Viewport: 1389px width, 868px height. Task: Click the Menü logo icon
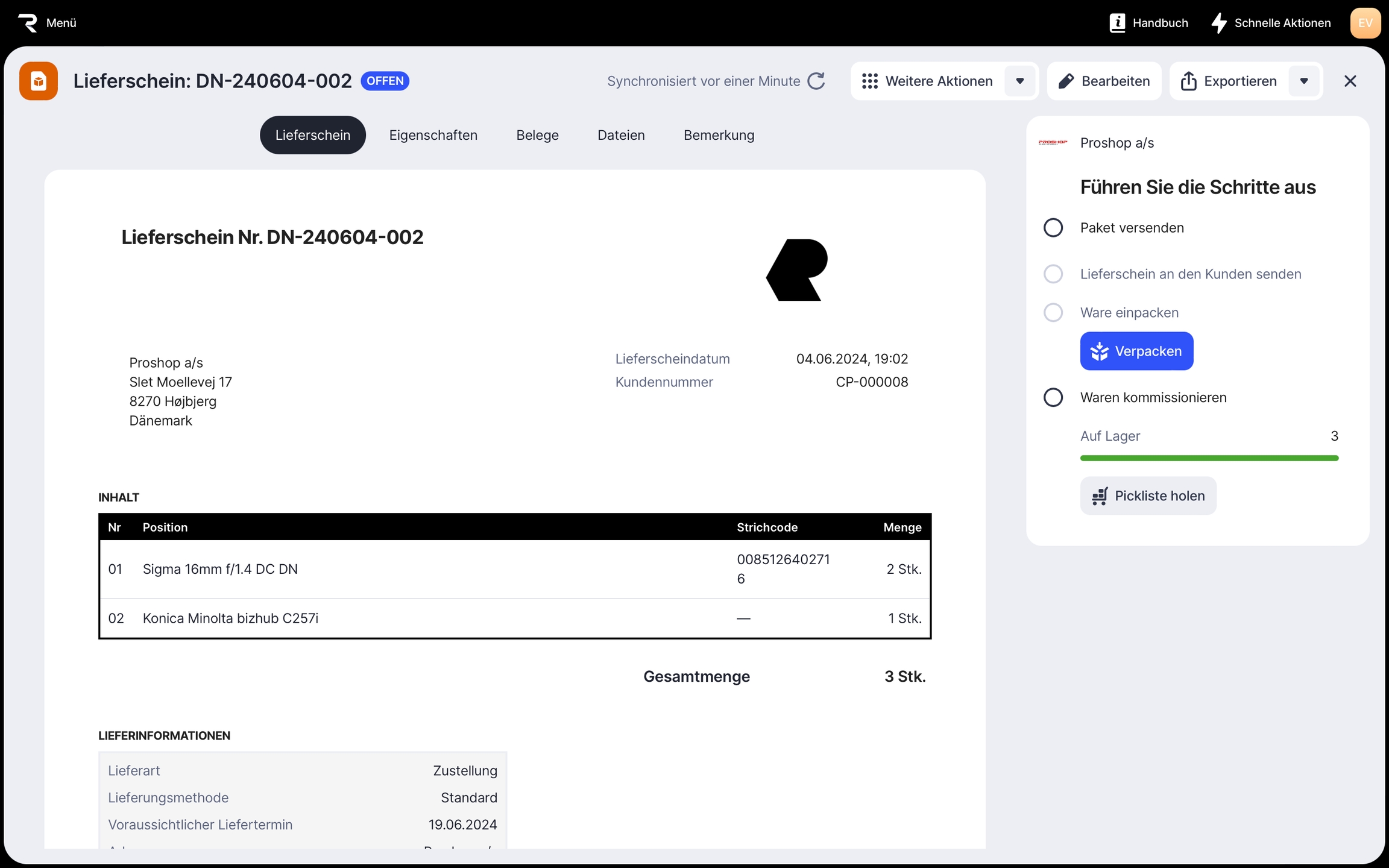point(28,23)
